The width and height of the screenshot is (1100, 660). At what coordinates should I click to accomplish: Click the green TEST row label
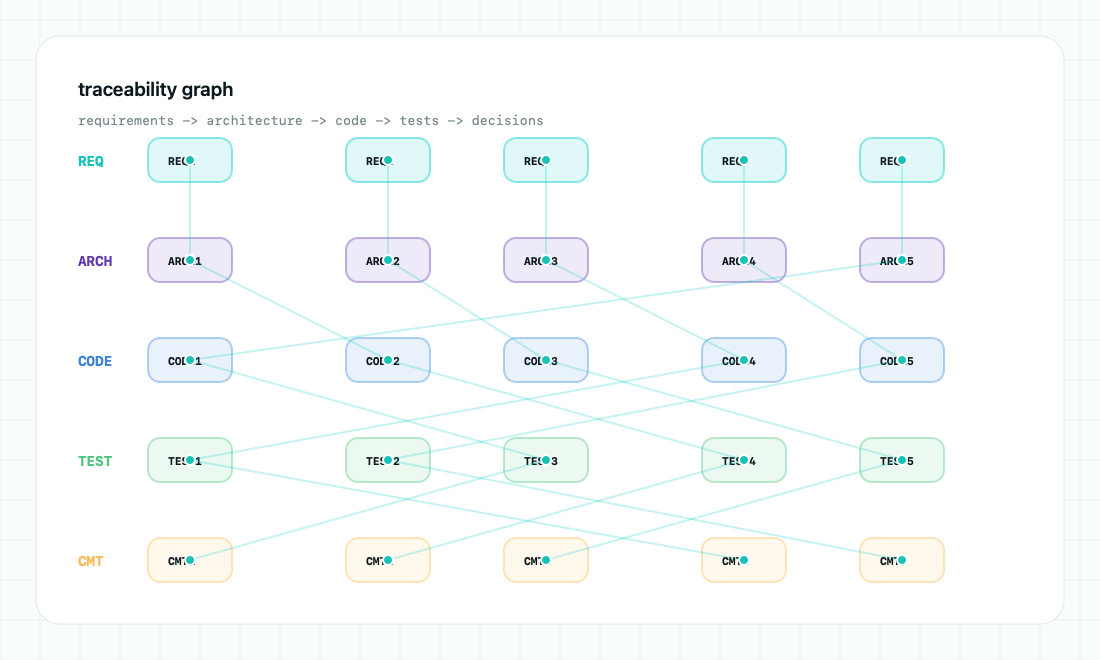(x=95, y=461)
